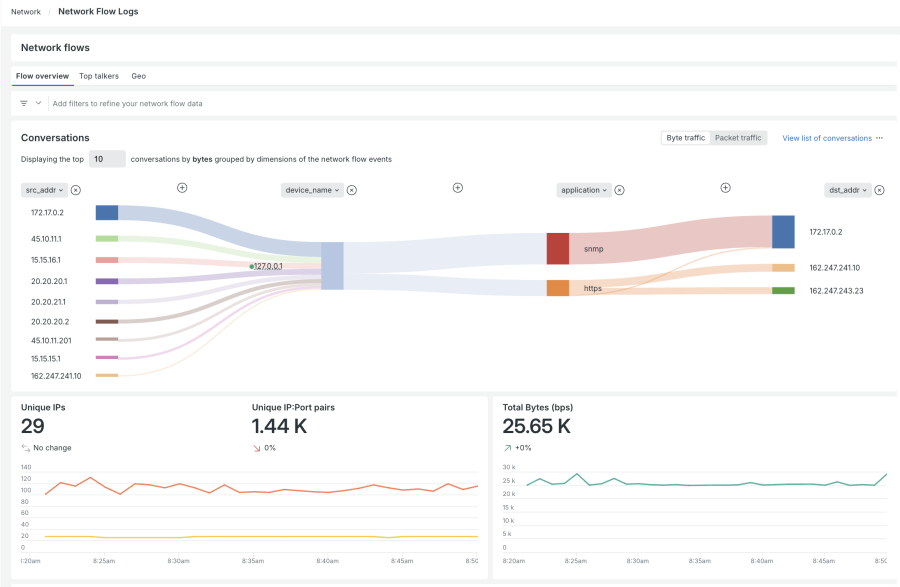Remove the src_addr dimension with its X icon
The width and height of the screenshot is (900, 587).
76,190
